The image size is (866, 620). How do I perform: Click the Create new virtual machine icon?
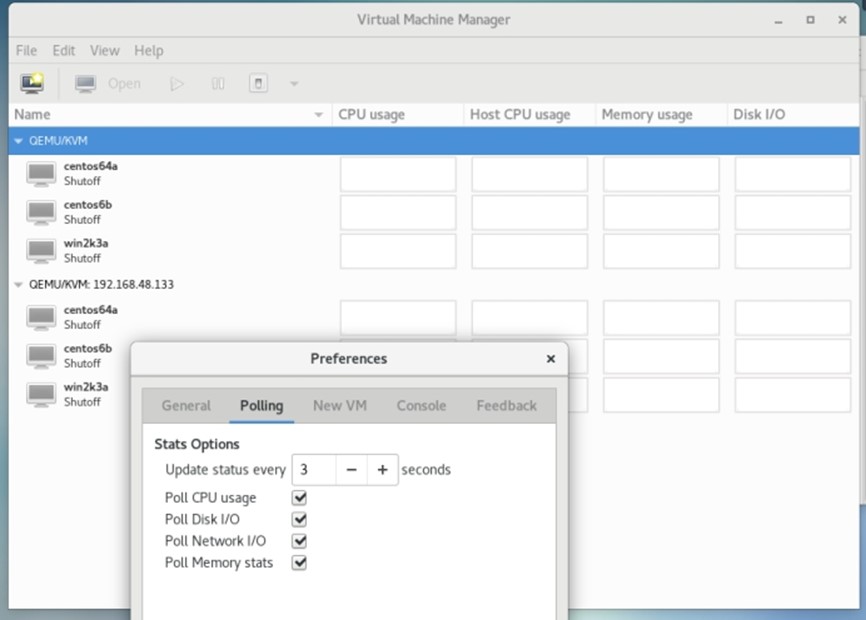click(x=32, y=83)
